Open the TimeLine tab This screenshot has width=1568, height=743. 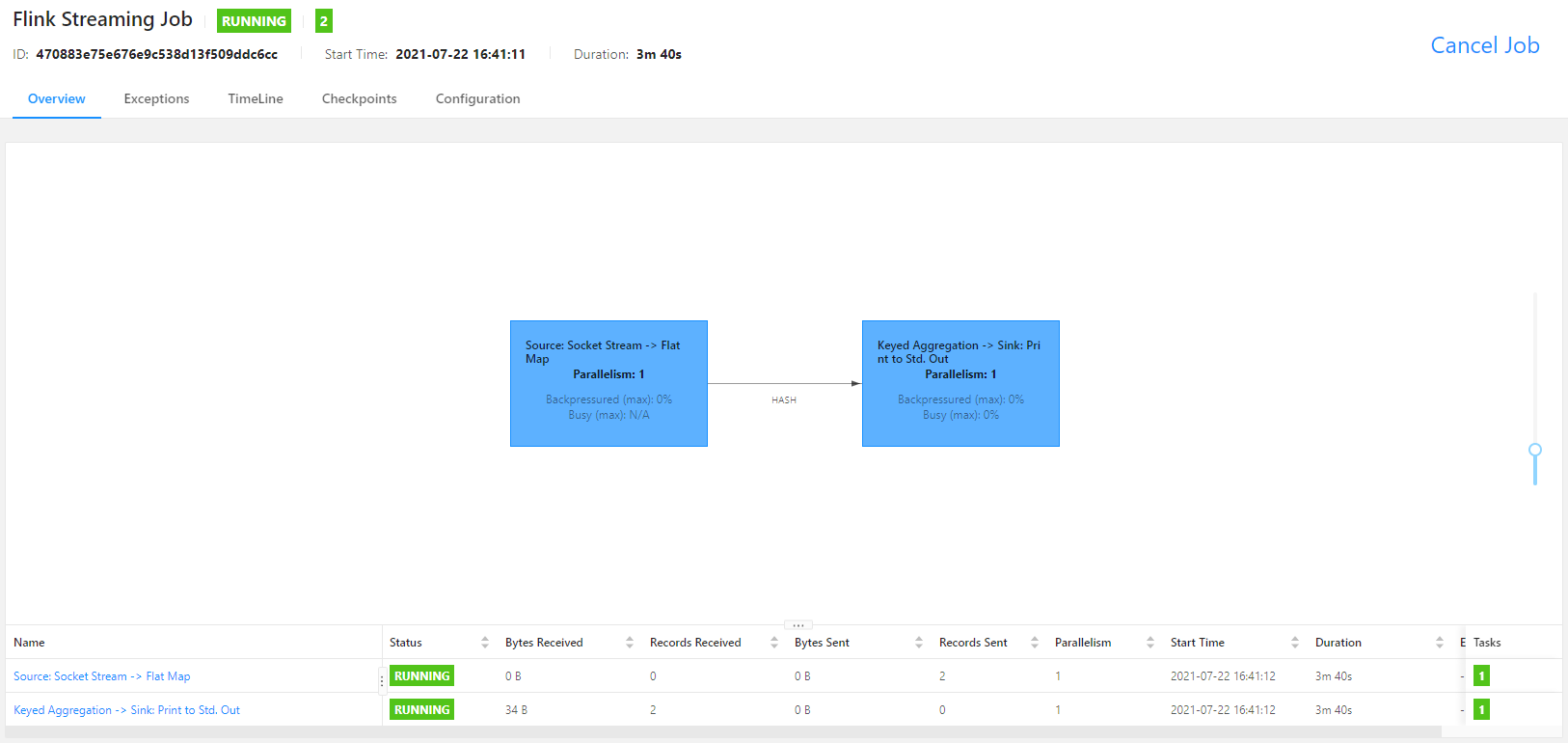(x=256, y=99)
